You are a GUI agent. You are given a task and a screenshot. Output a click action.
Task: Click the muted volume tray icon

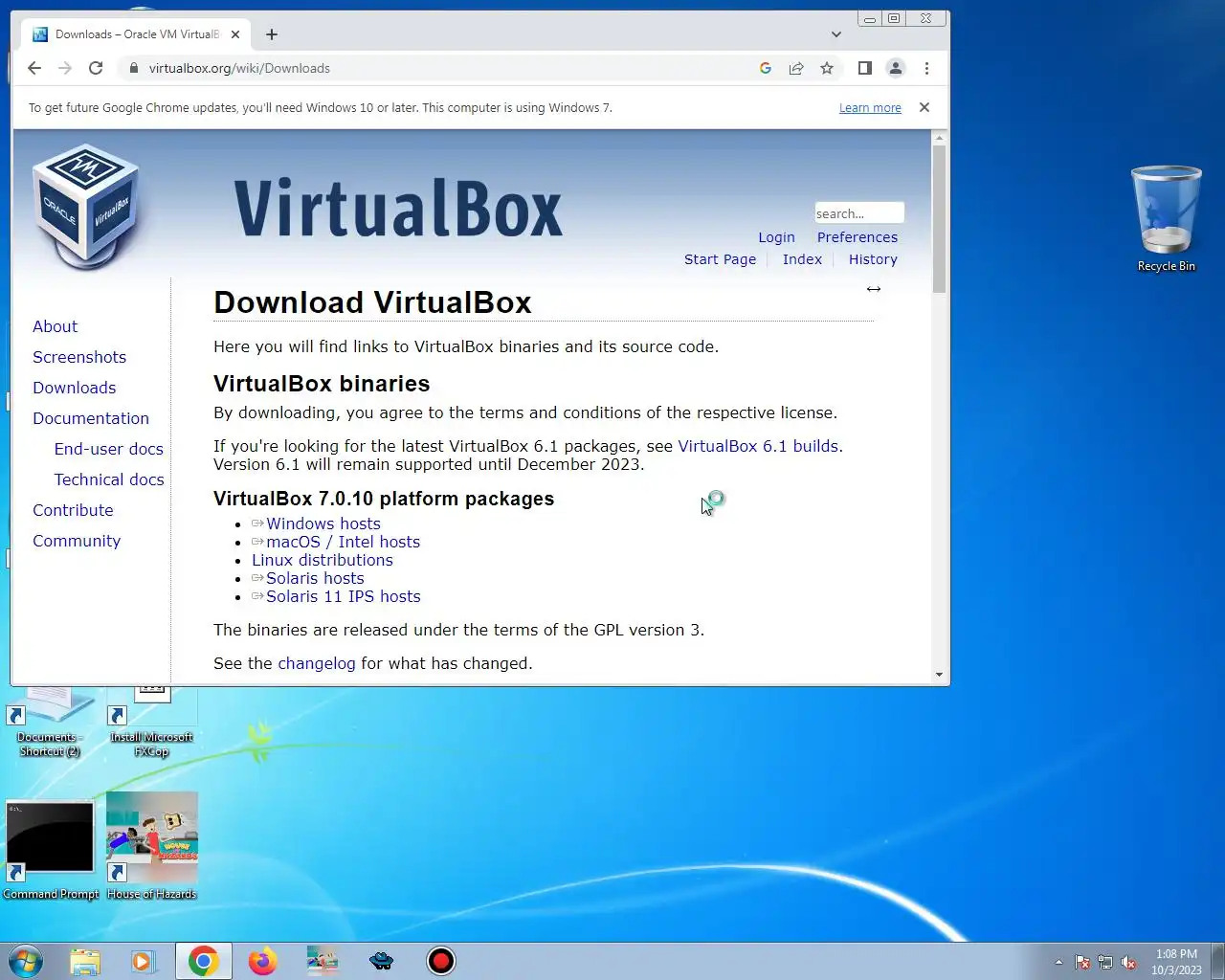[x=1128, y=962]
